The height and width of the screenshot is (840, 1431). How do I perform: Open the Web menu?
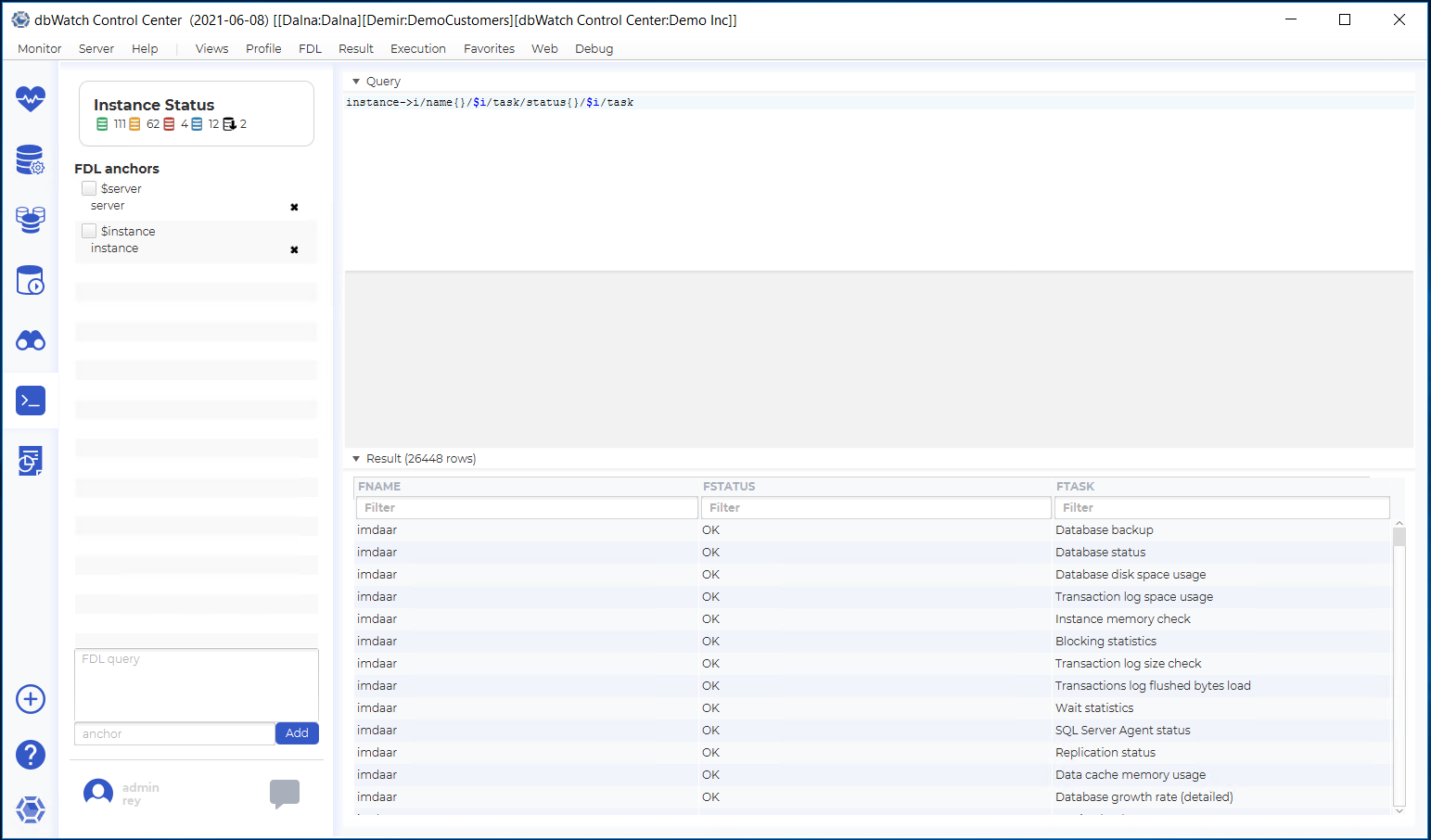[544, 49]
